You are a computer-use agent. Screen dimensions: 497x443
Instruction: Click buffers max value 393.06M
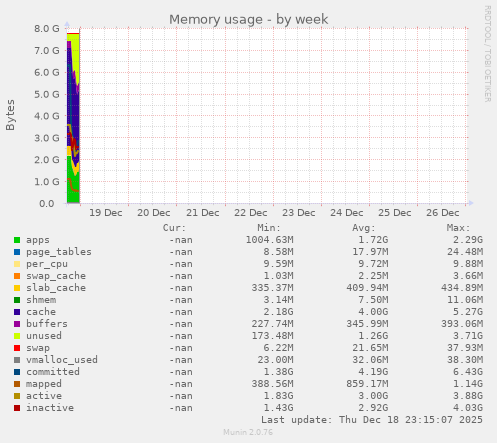[x=462, y=324]
